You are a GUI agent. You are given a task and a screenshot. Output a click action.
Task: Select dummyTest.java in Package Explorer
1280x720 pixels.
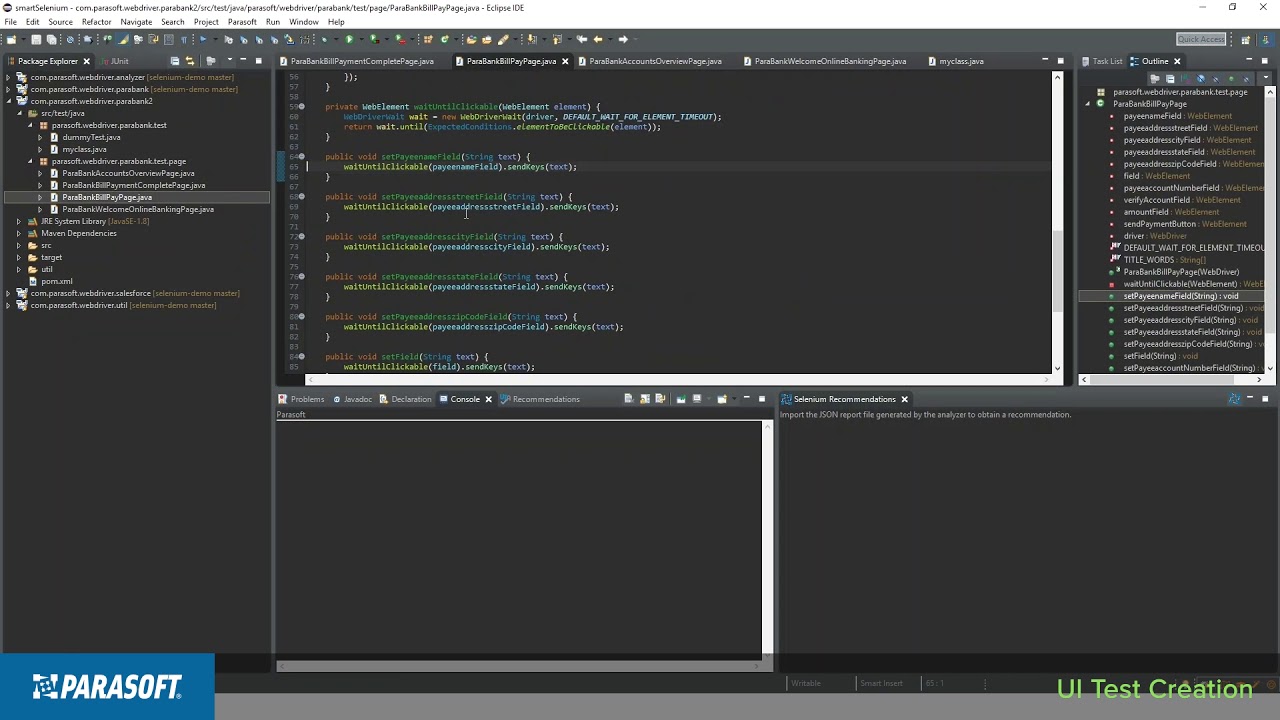coord(91,137)
